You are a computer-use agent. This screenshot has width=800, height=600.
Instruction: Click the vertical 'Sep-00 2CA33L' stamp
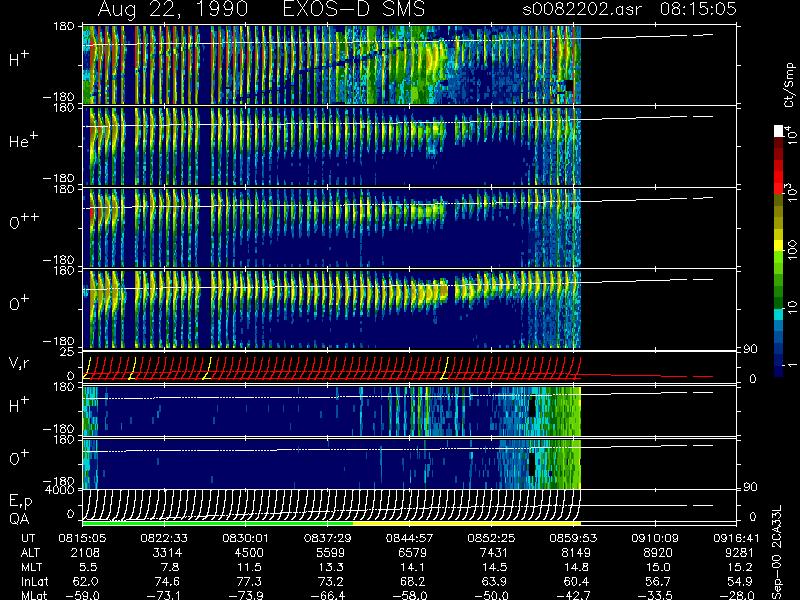[777, 554]
